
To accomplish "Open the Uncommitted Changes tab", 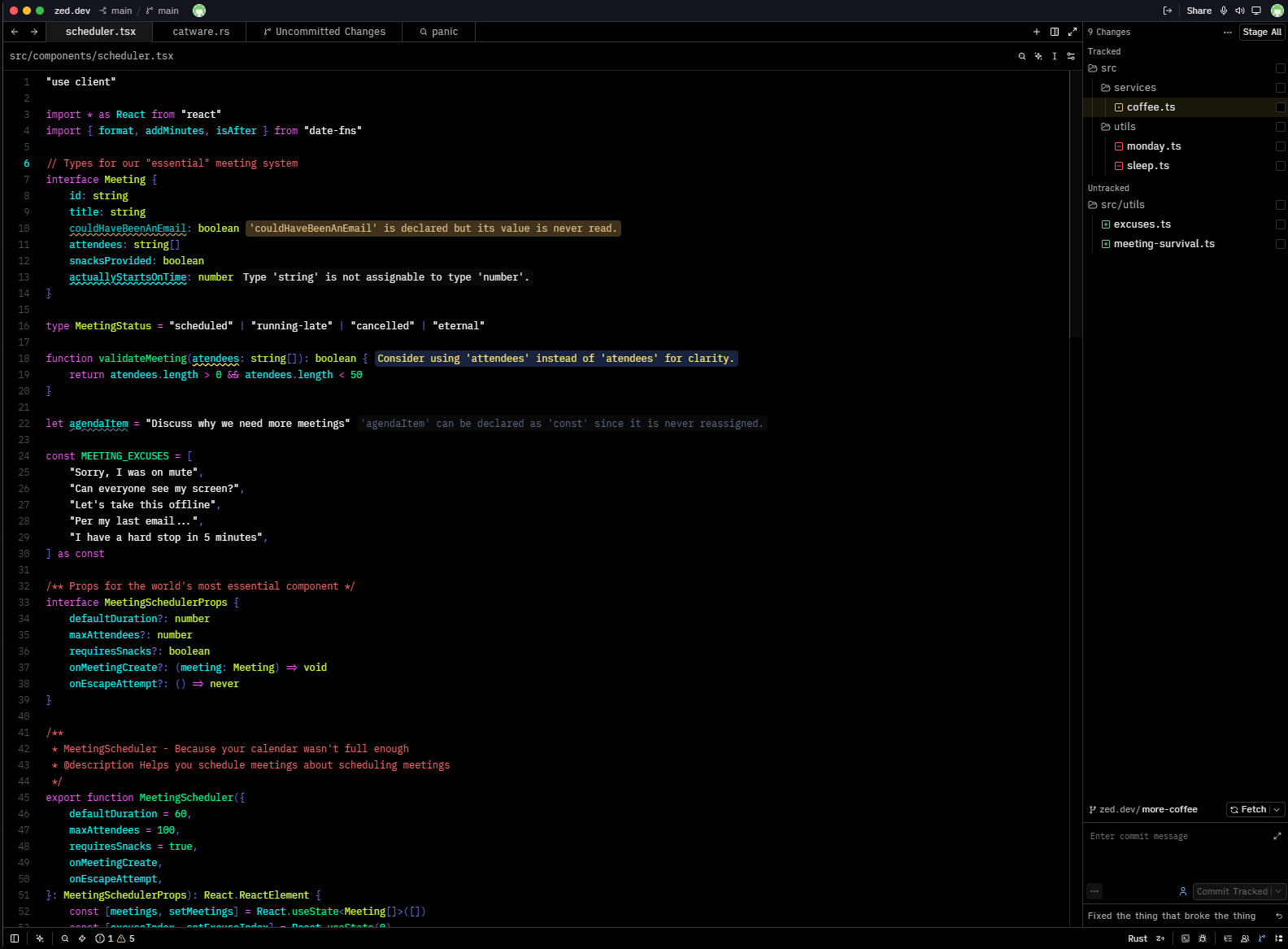I will coord(324,32).
